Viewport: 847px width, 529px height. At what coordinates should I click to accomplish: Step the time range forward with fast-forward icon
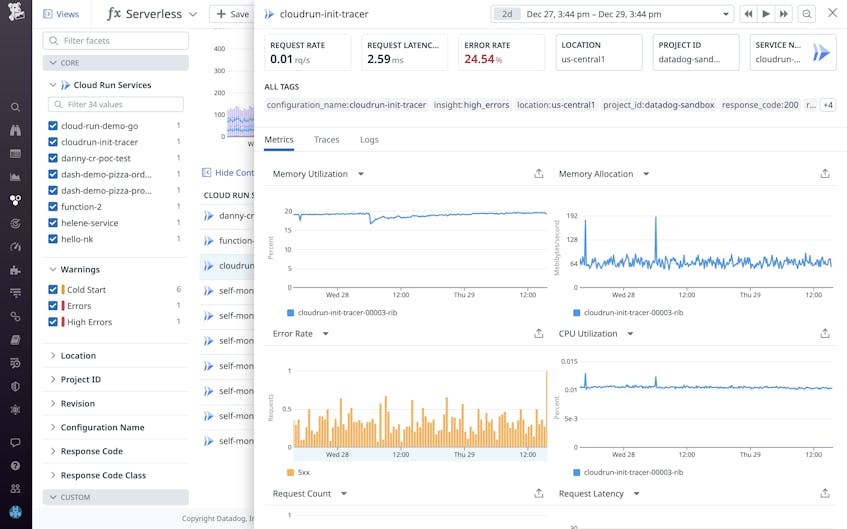783,14
